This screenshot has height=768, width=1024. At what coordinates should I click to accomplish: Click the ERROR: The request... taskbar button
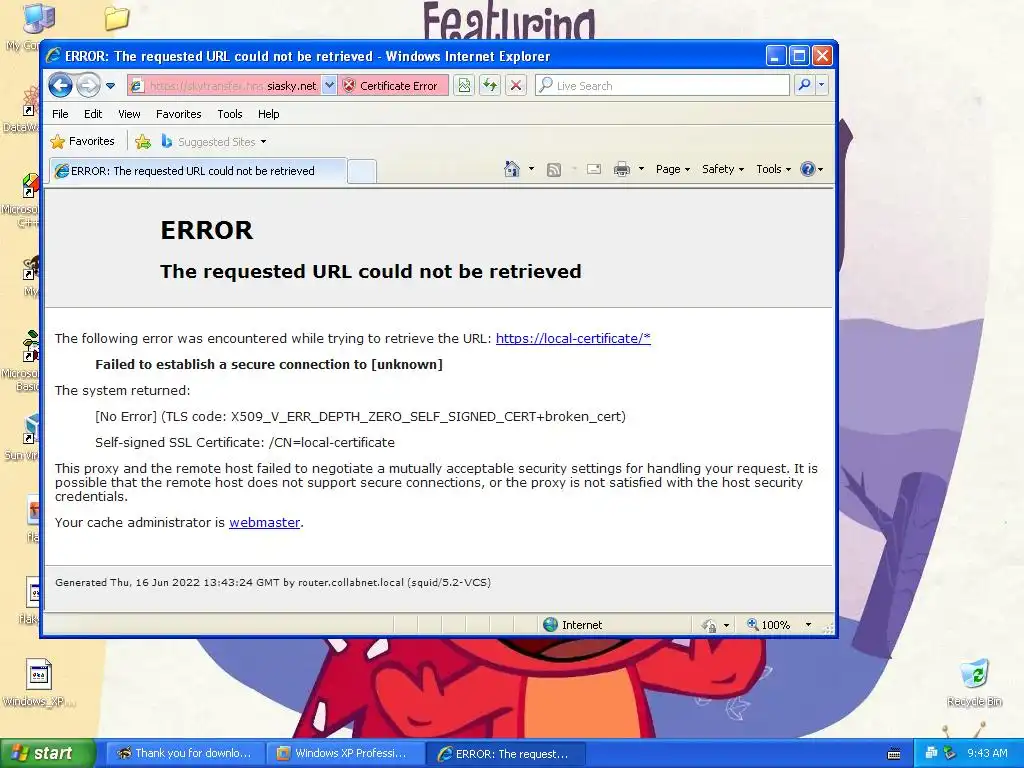505,754
